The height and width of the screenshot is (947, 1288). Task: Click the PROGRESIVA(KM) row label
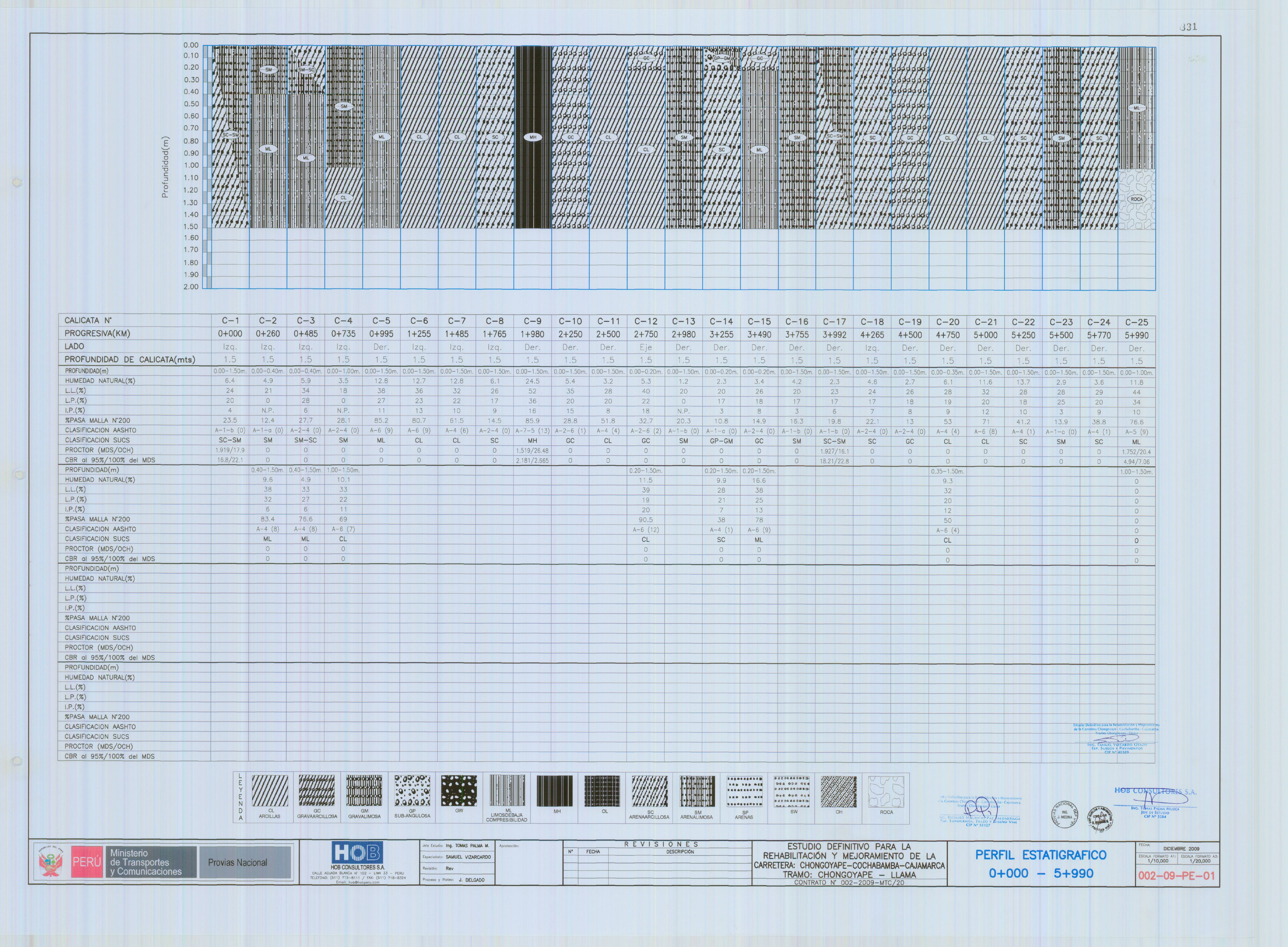pyautogui.click(x=98, y=334)
